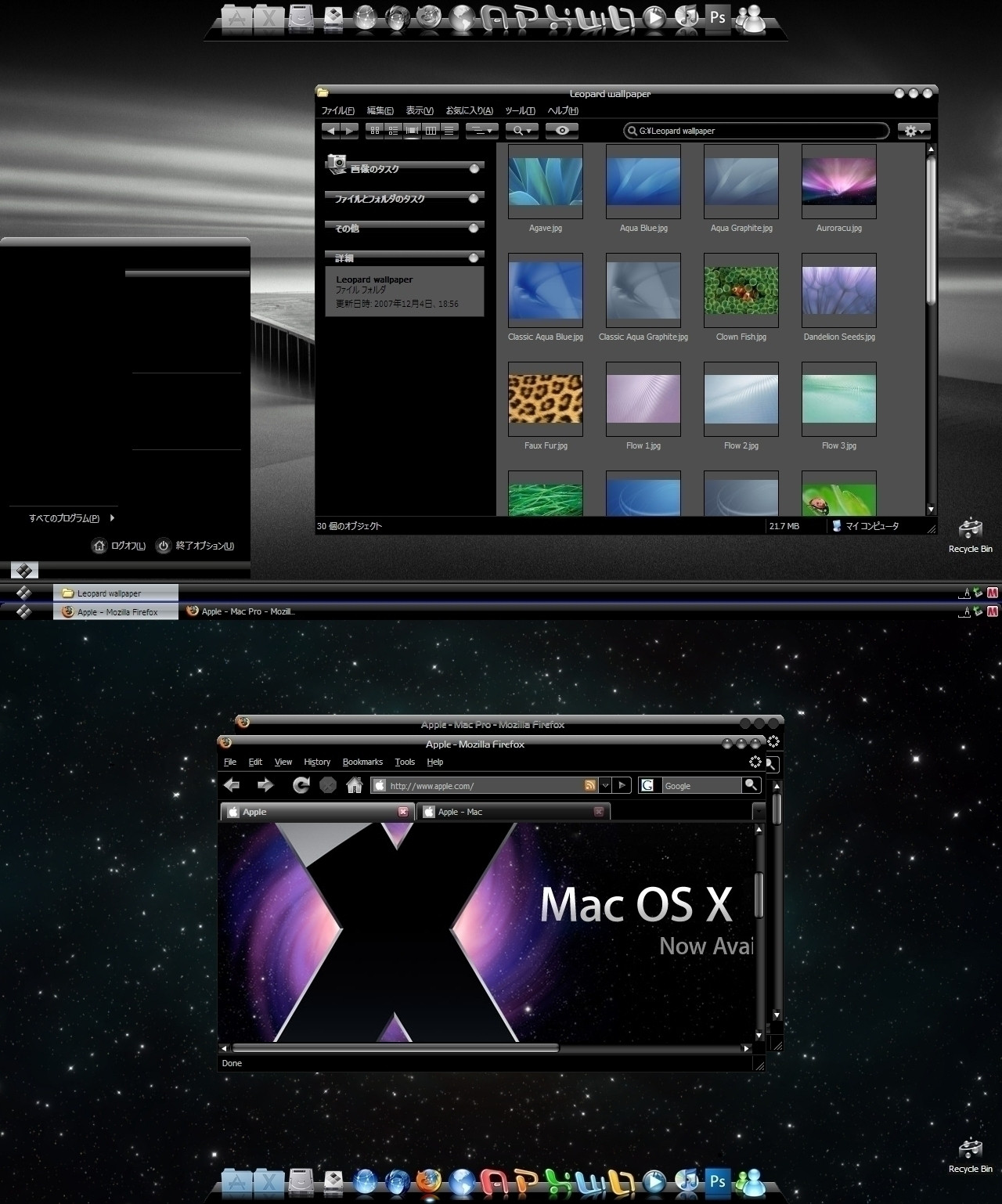Image resolution: width=1002 pixels, height=1204 pixels.
Task: Open the 編集(E) menu
Action: 380,110
